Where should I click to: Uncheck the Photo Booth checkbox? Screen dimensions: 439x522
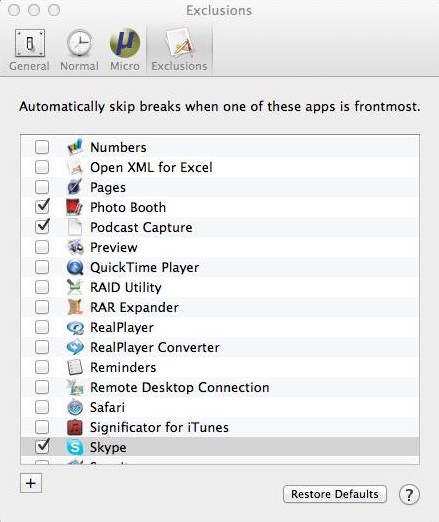(42, 207)
